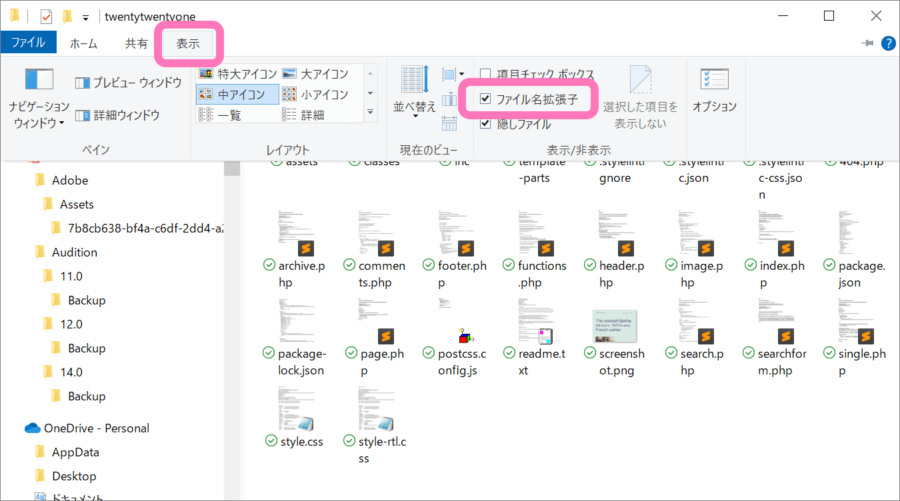
Task: Choose 詳細 layout
Action: (304, 115)
